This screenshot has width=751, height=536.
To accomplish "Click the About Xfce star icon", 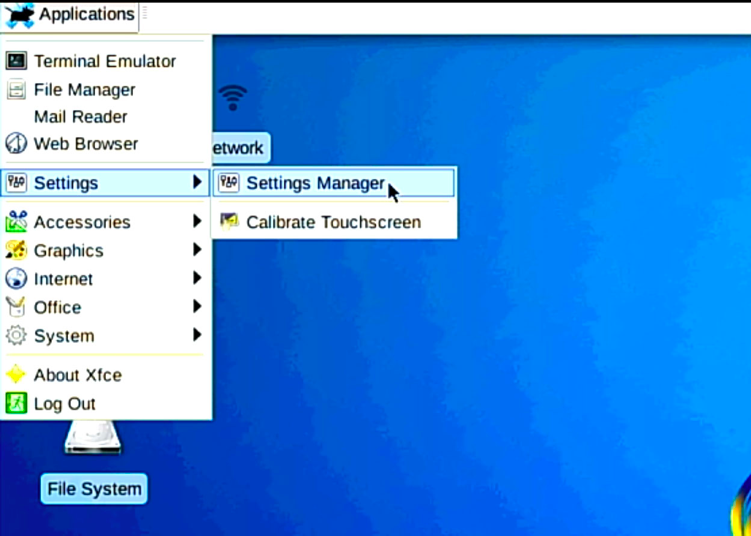I will point(16,375).
